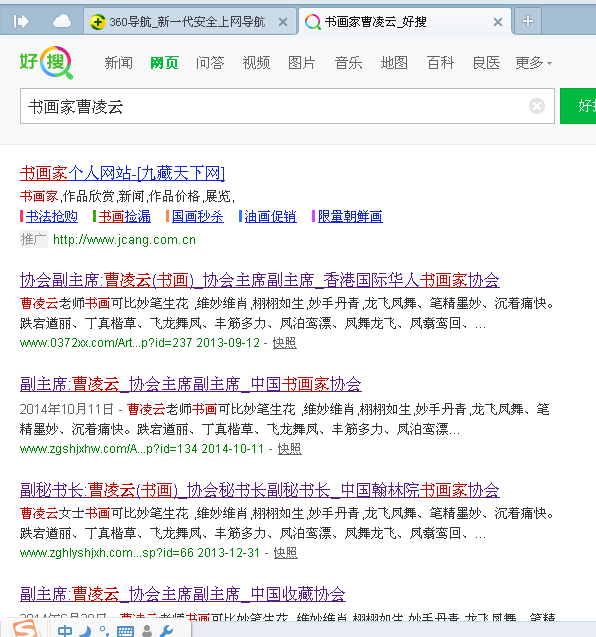Viewport: 596px width, 637px height.
Task: Switch to 图片 search category
Action: [302, 63]
